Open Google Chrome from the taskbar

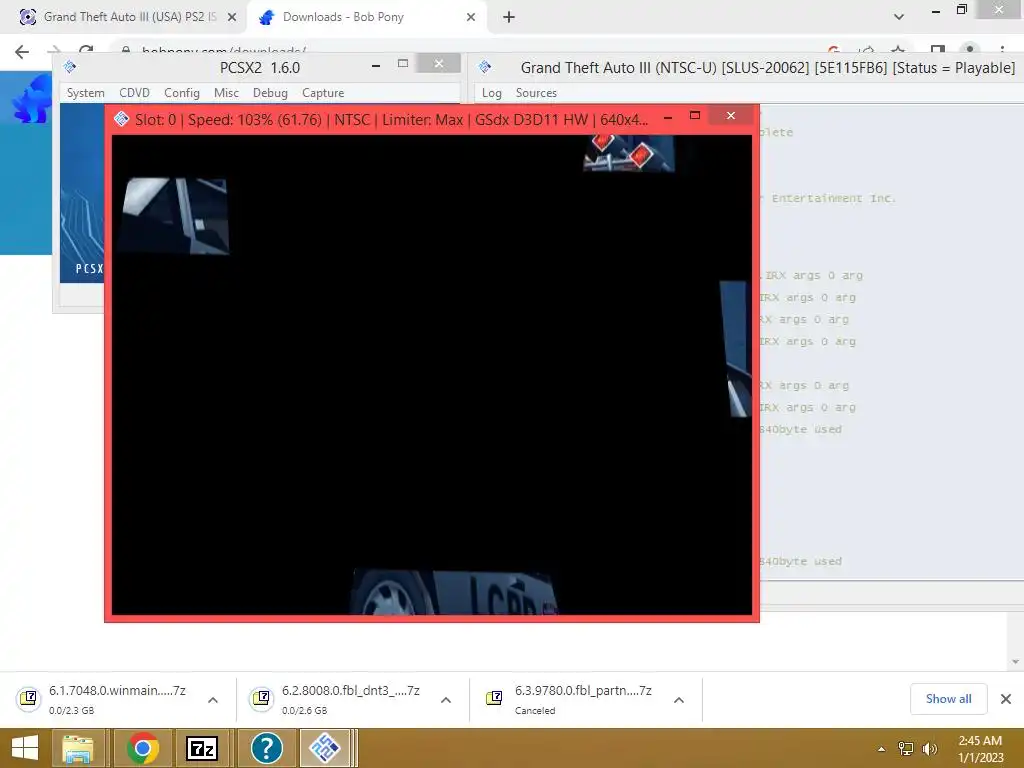[143, 748]
